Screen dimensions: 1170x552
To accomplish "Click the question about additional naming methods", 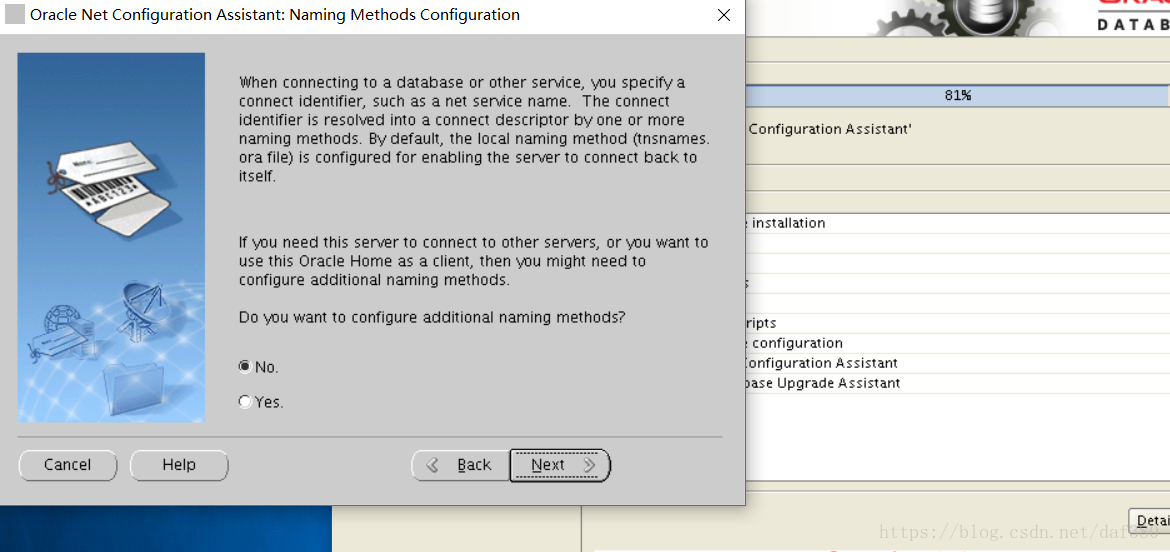I will click(x=431, y=317).
